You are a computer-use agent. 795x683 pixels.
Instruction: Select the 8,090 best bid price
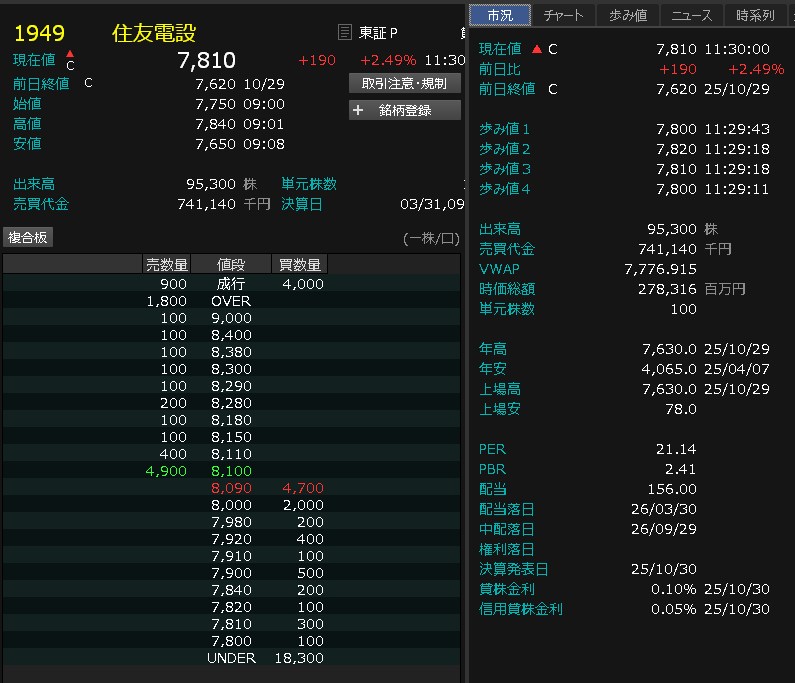pyautogui.click(x=231, y=488)
